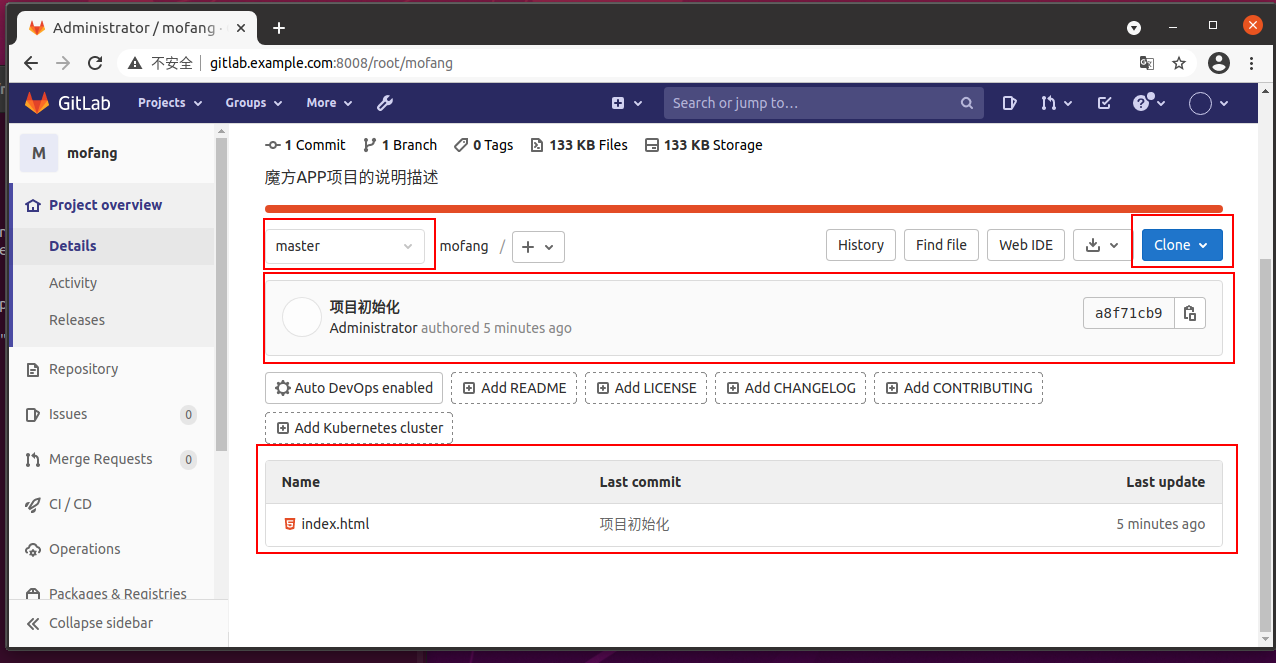The image size is (1276, 663).
Task: Click the History button
Action: coord(861,245)
